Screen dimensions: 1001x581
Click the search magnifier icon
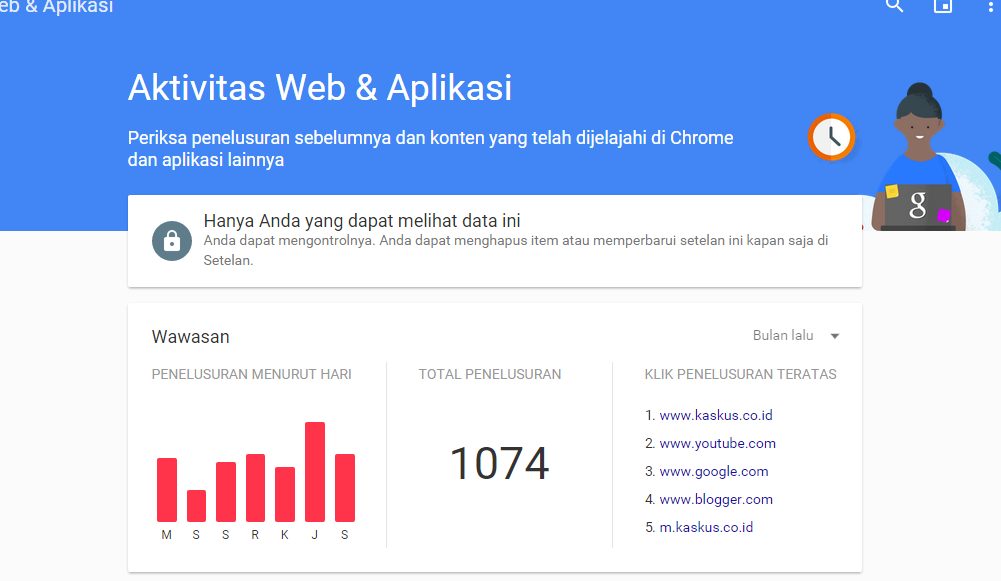tap(894, 6)
